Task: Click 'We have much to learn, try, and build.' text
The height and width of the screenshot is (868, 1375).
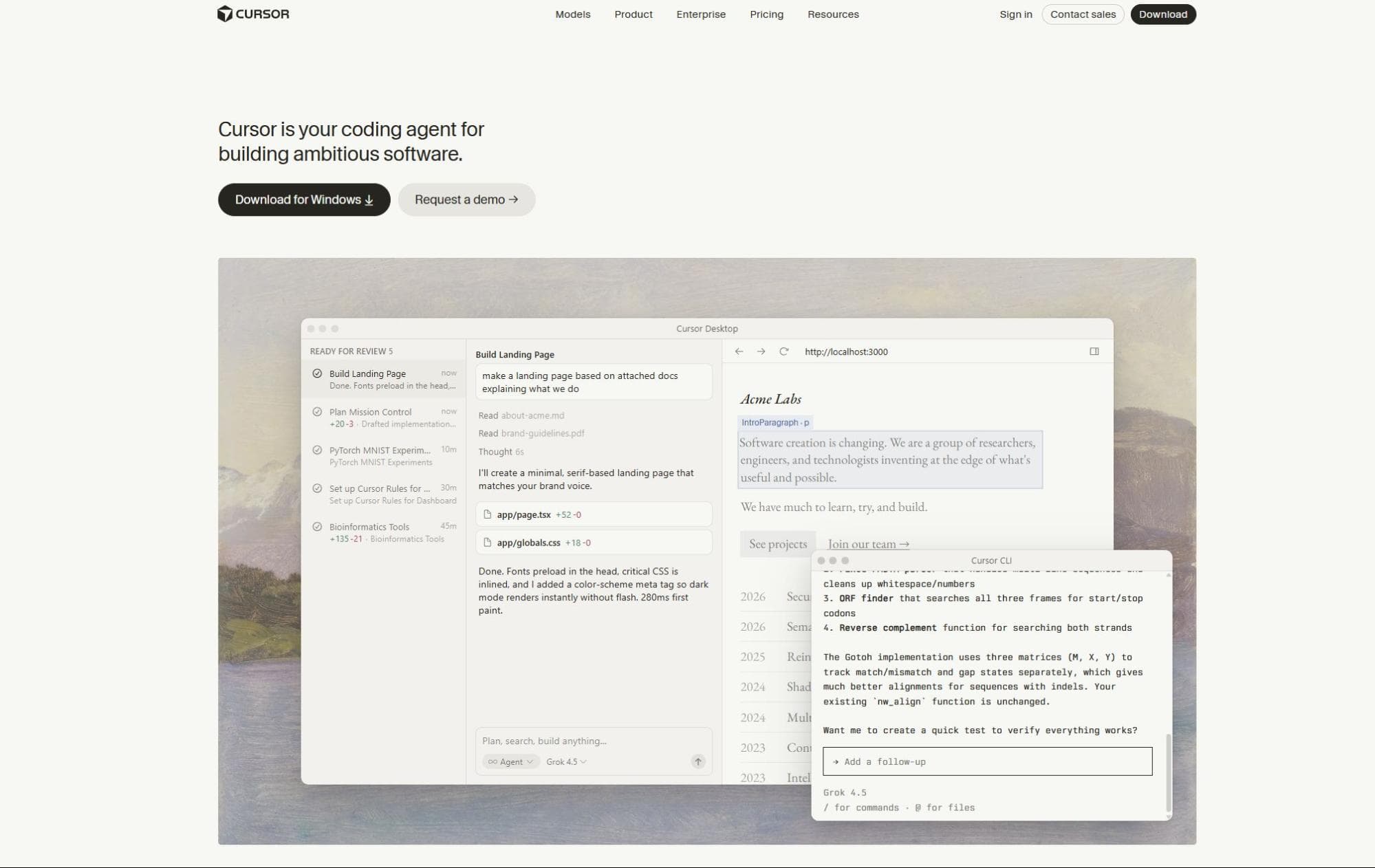Action: coord(834,507)
